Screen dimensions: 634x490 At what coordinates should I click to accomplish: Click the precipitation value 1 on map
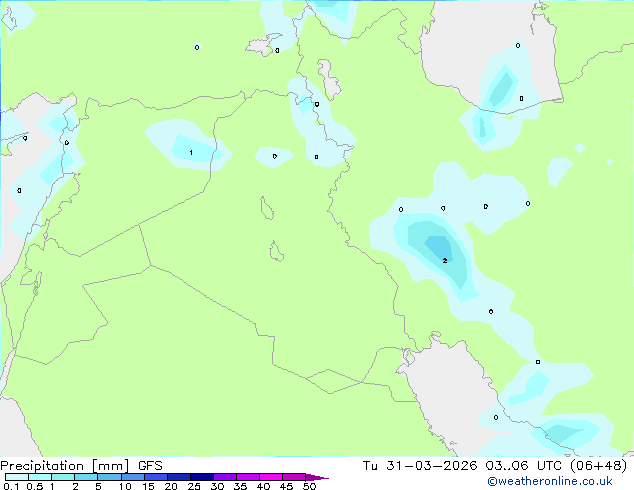click(x=191, y=152)
